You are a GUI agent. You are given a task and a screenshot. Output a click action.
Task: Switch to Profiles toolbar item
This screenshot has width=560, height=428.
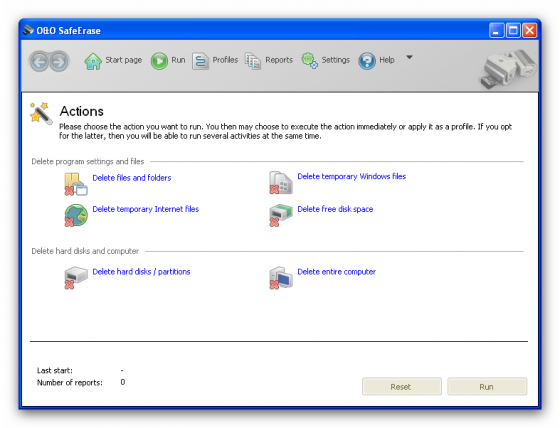point(225,60)
